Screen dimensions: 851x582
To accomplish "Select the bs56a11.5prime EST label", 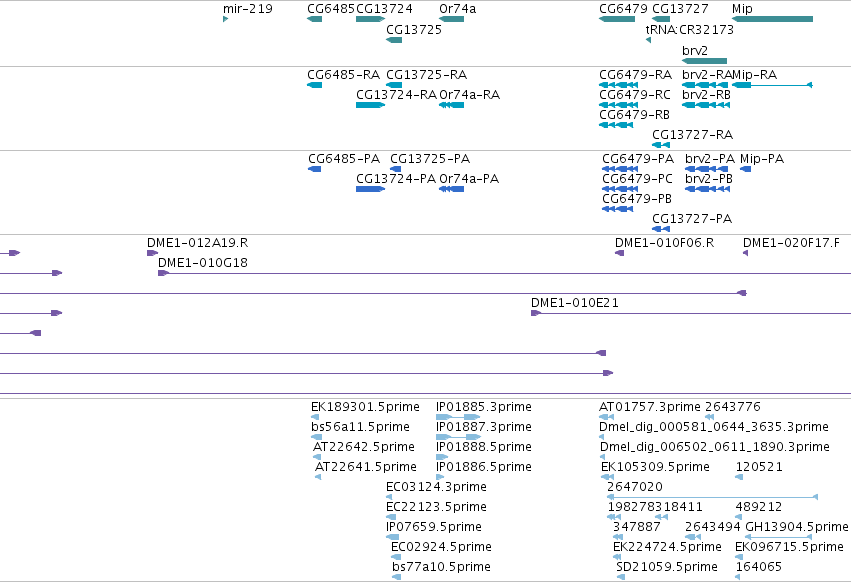I will 360,427.
